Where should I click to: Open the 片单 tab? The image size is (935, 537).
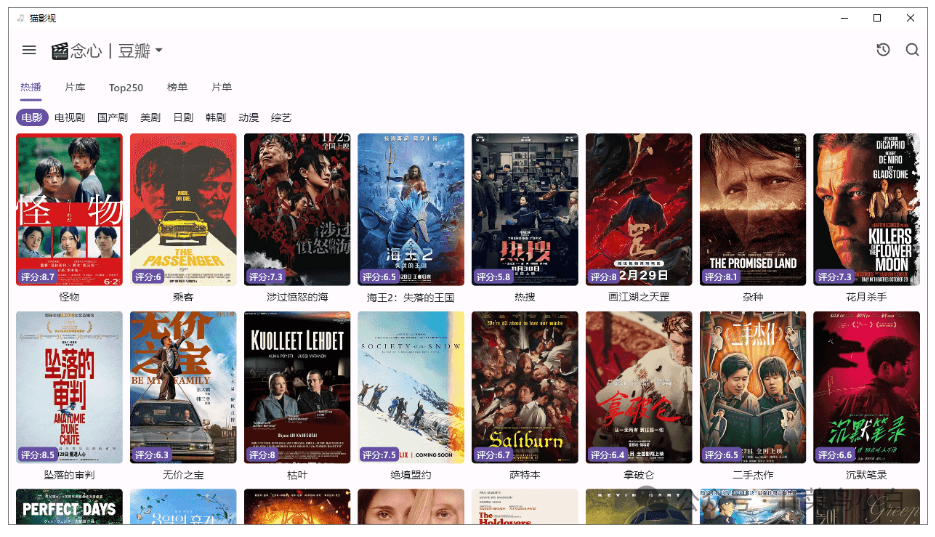point(221,88)
